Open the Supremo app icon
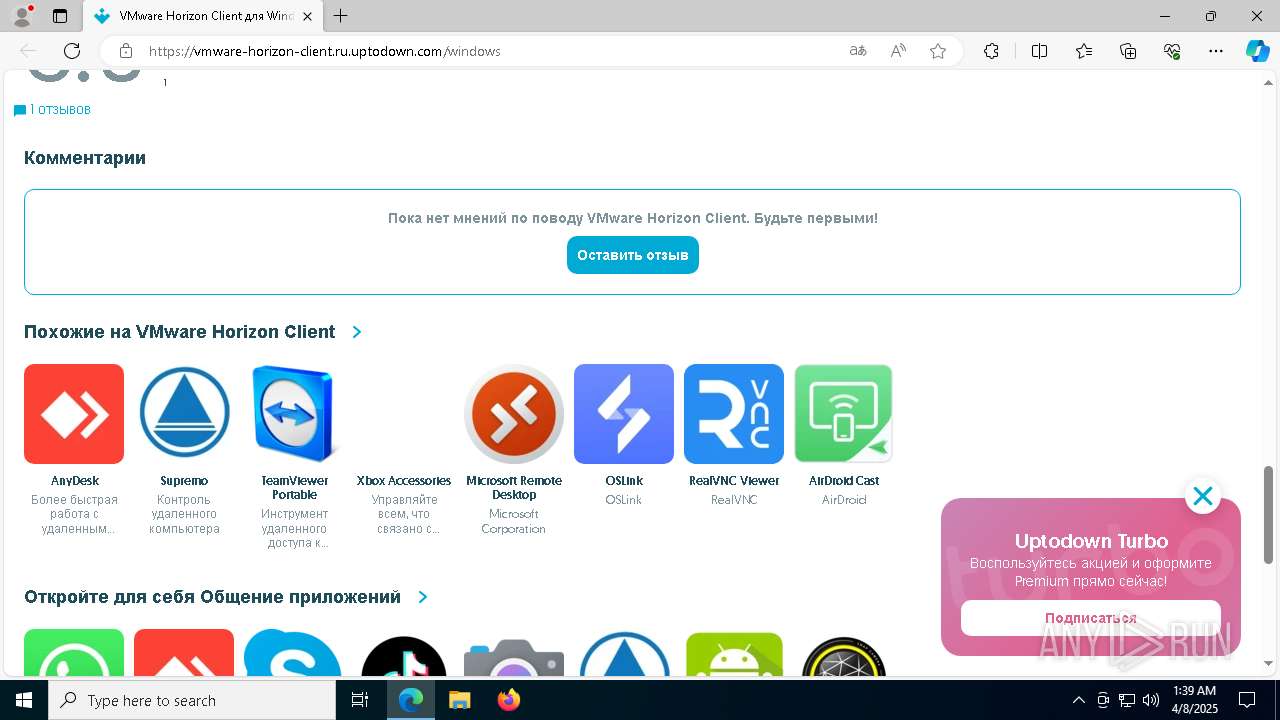The image size is (1280, 720). tap(184, 414)
